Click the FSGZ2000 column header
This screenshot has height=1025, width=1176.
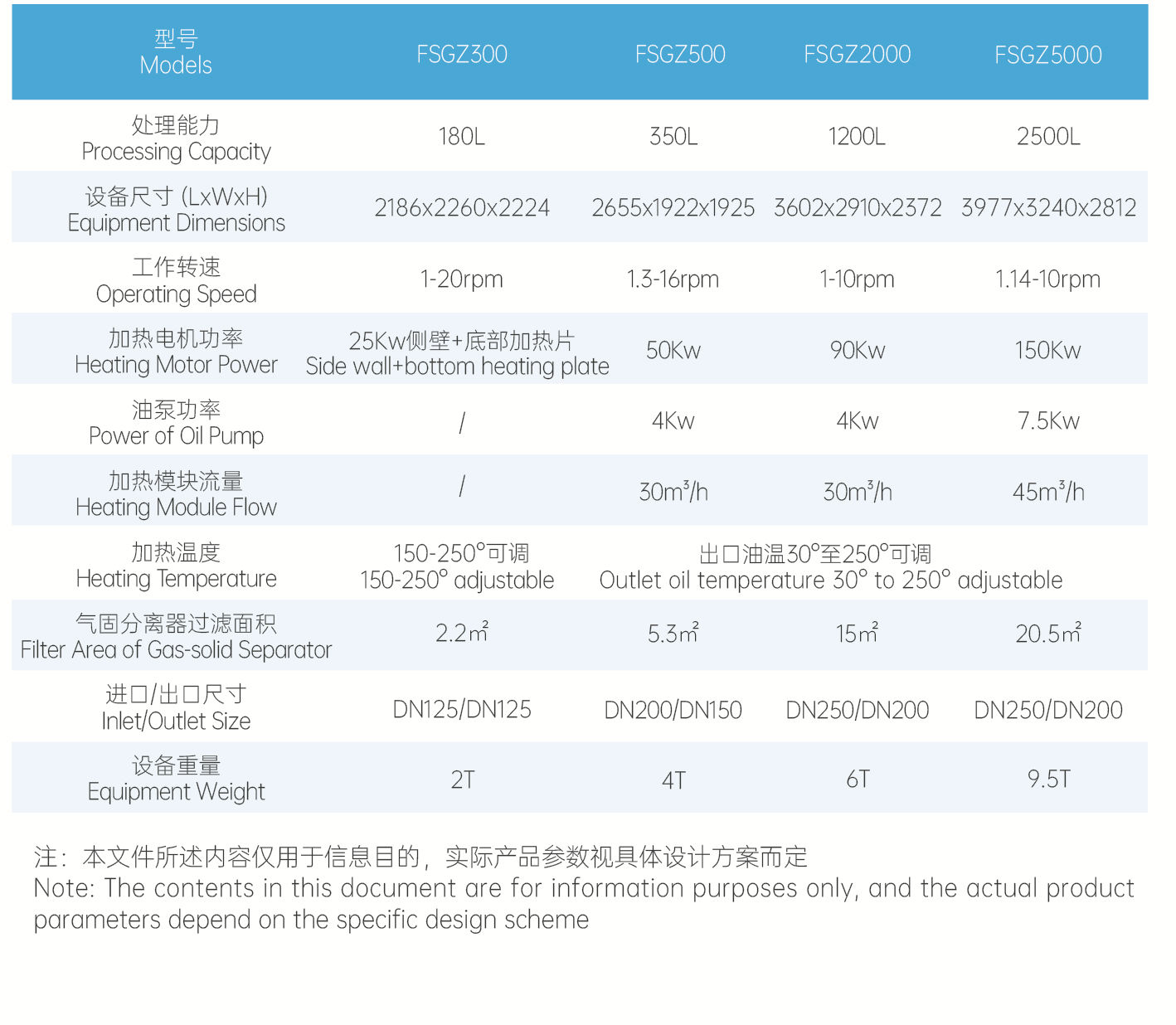coord(857,55)
